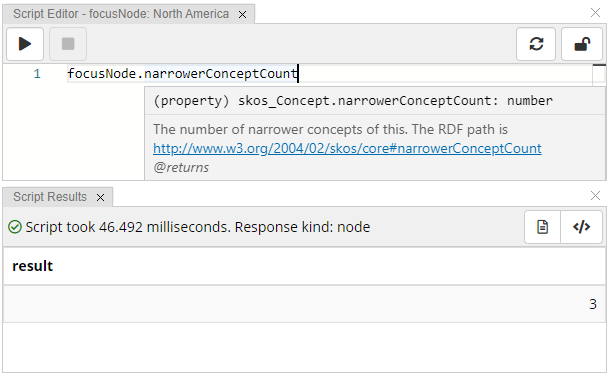Click the property signature tooltip text
This screenshot has height=375, width=609.
[x=353, y=101]
